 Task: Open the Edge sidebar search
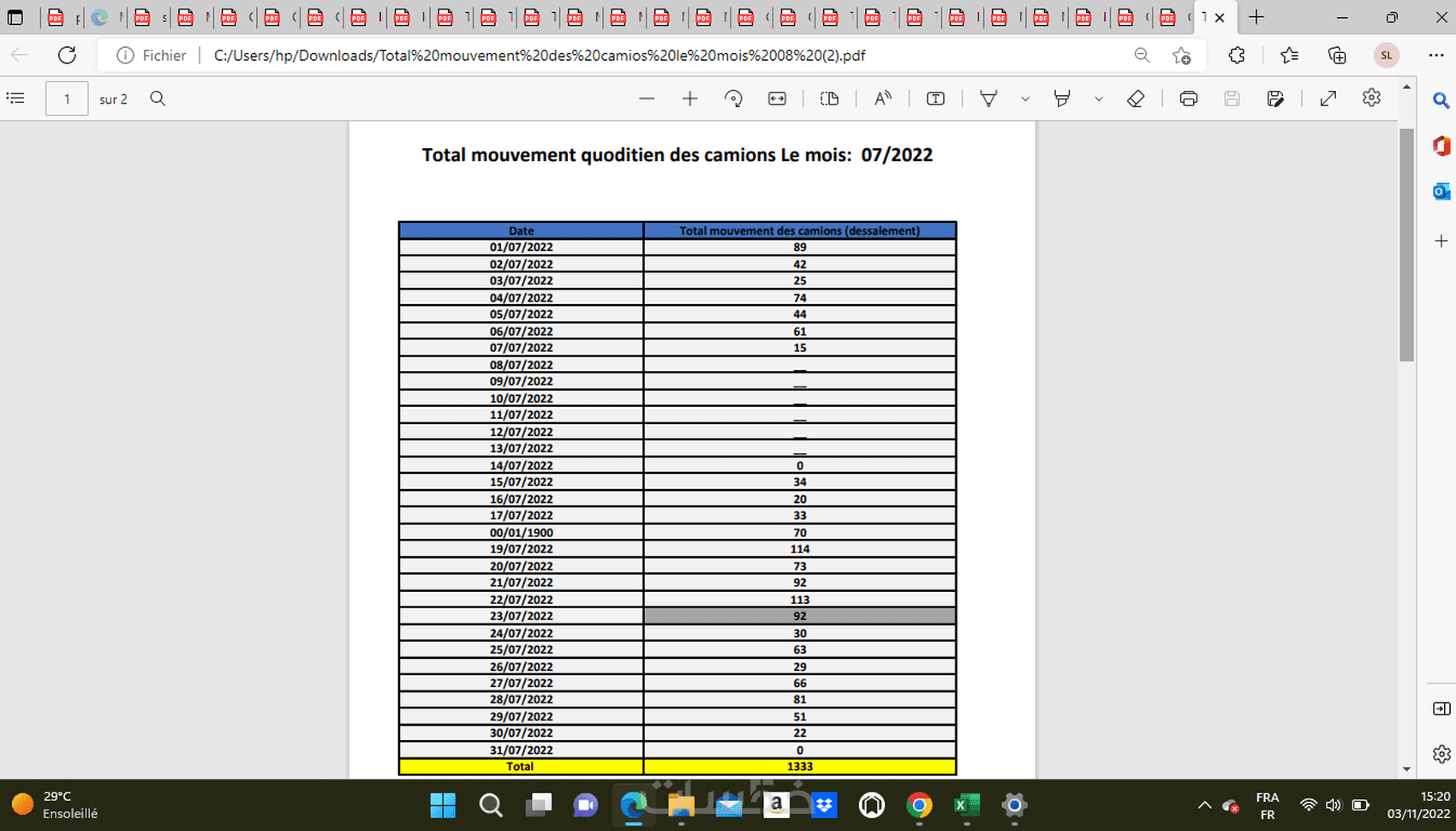(x=1441, y=100)
